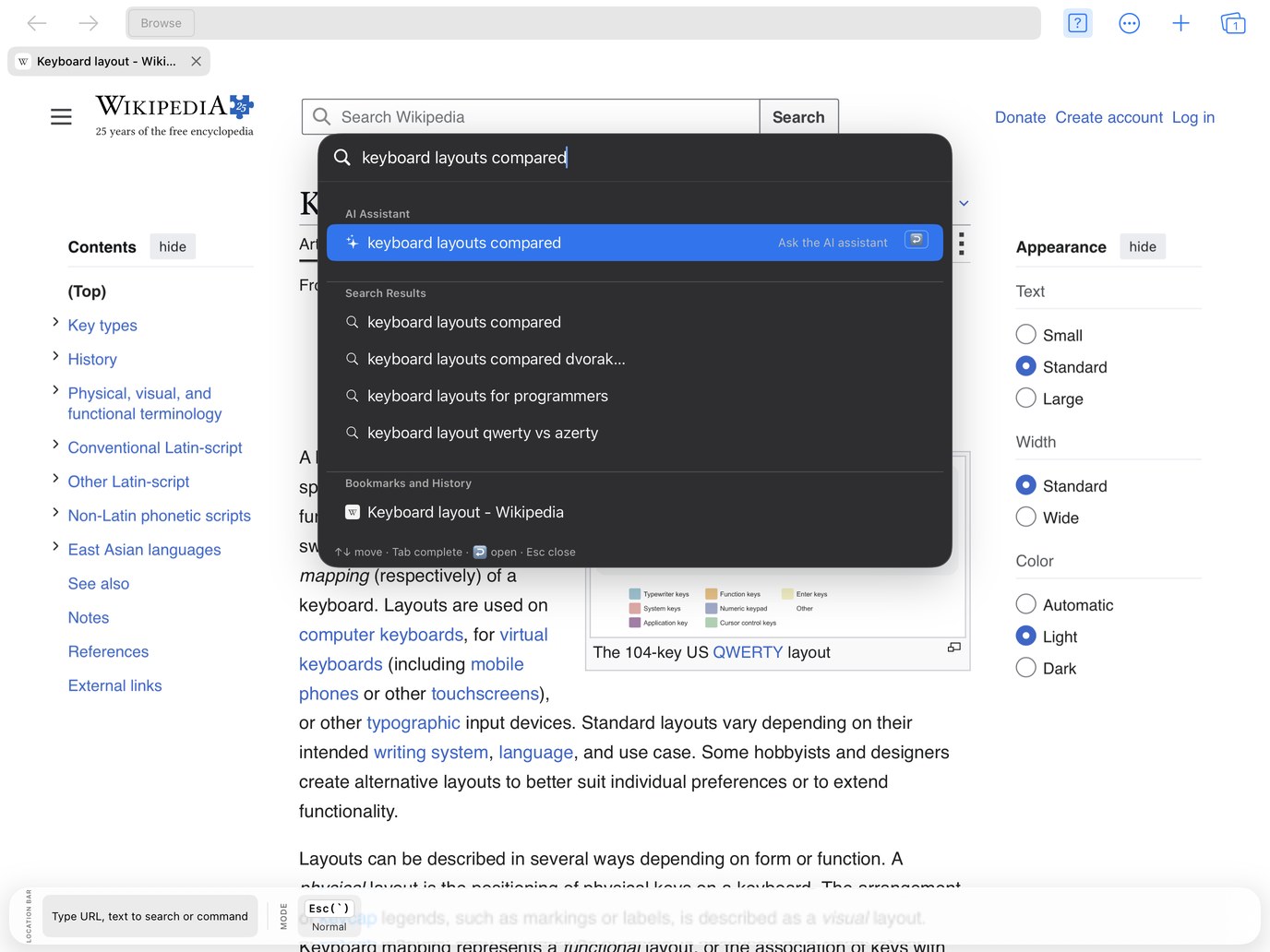The width and height of the screenshot is (1270, 952).
Task: Open the Wikipedia hamburger main menu
Action: (61, 117)
